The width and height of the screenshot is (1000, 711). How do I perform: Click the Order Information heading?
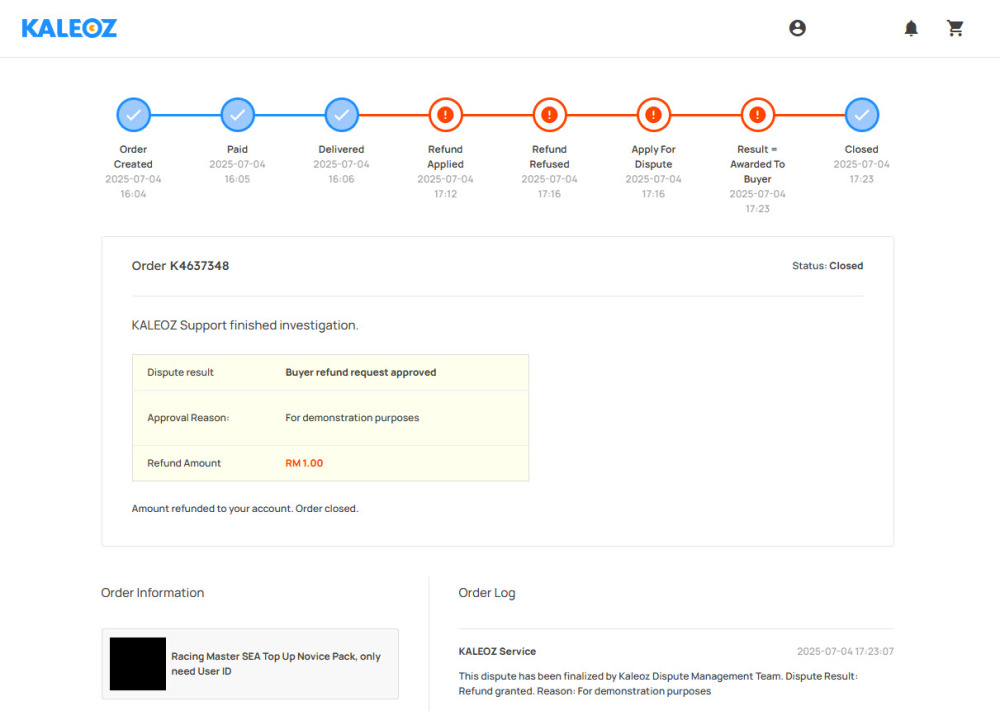pyautogui.click(x=152, y=593)
